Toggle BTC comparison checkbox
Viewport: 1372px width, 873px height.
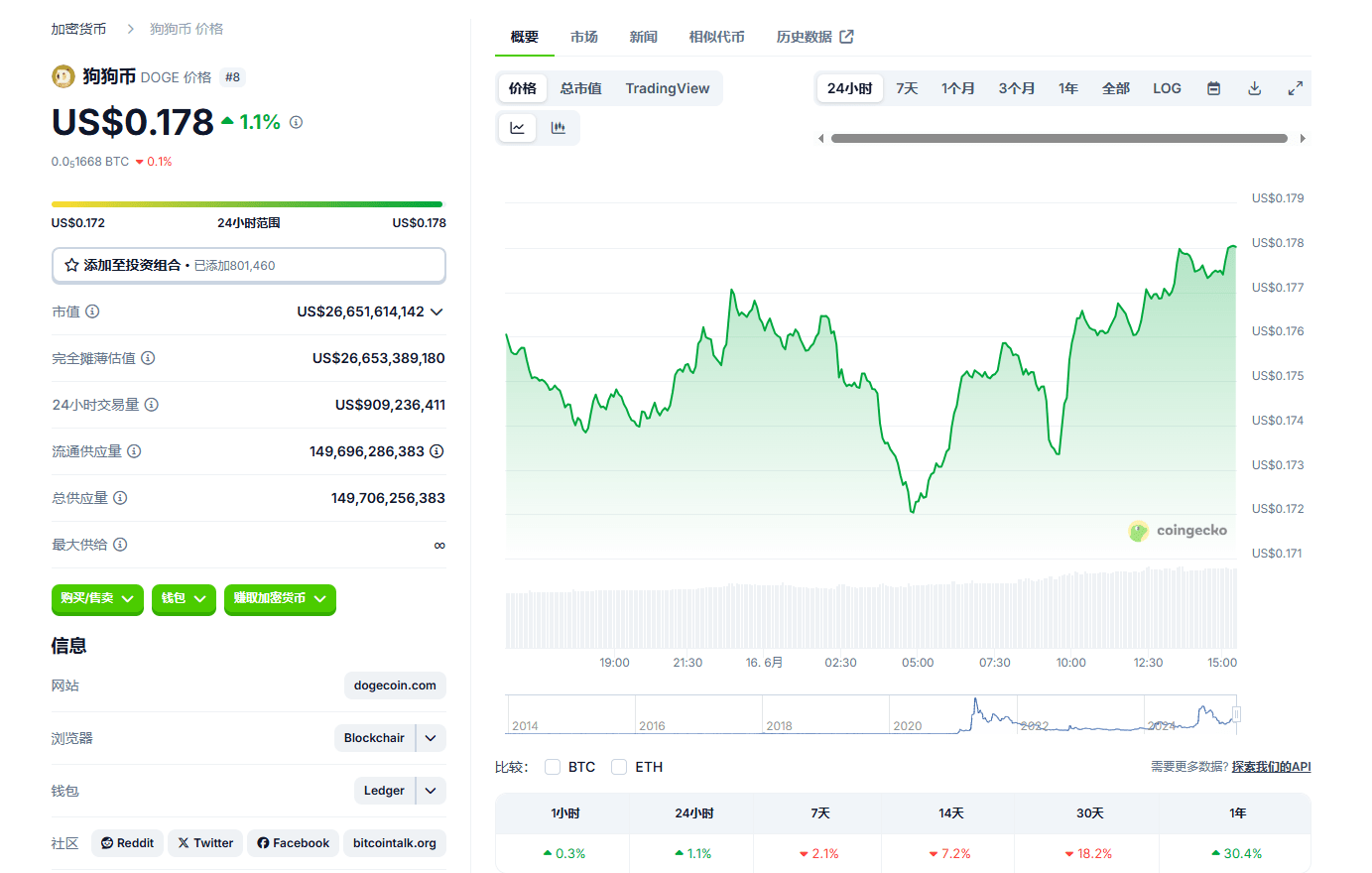point(553,767)
